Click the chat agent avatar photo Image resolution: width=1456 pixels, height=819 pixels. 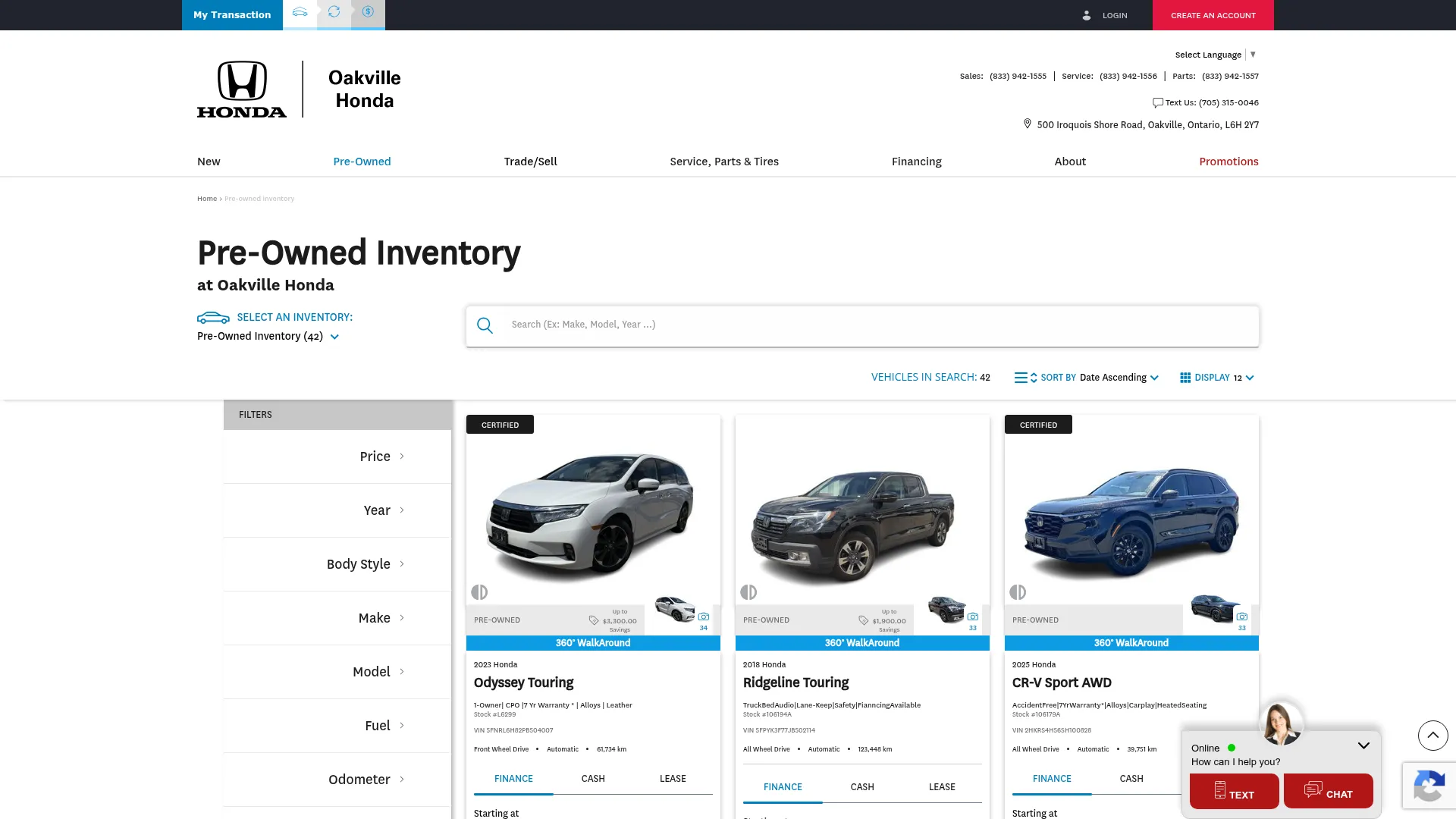1281,723
